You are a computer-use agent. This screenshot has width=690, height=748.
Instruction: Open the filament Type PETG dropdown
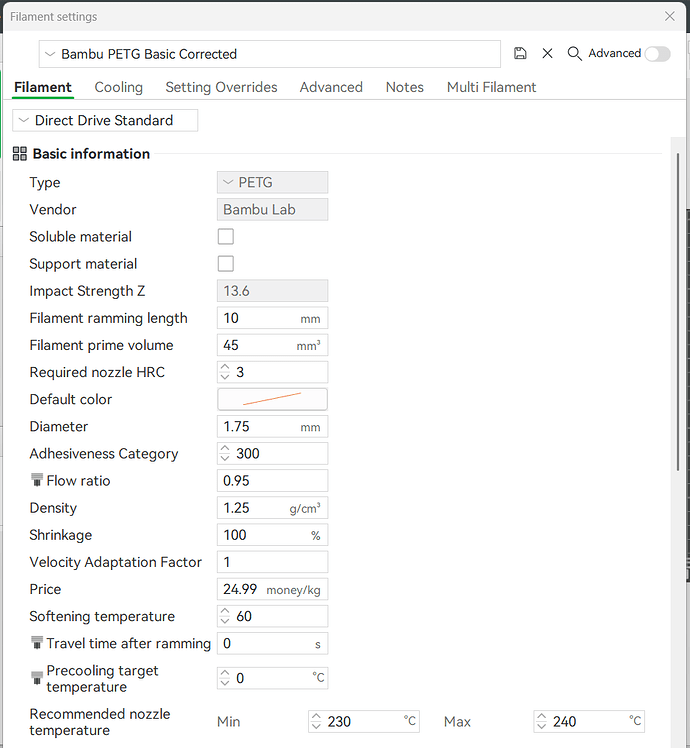point(272,182)
